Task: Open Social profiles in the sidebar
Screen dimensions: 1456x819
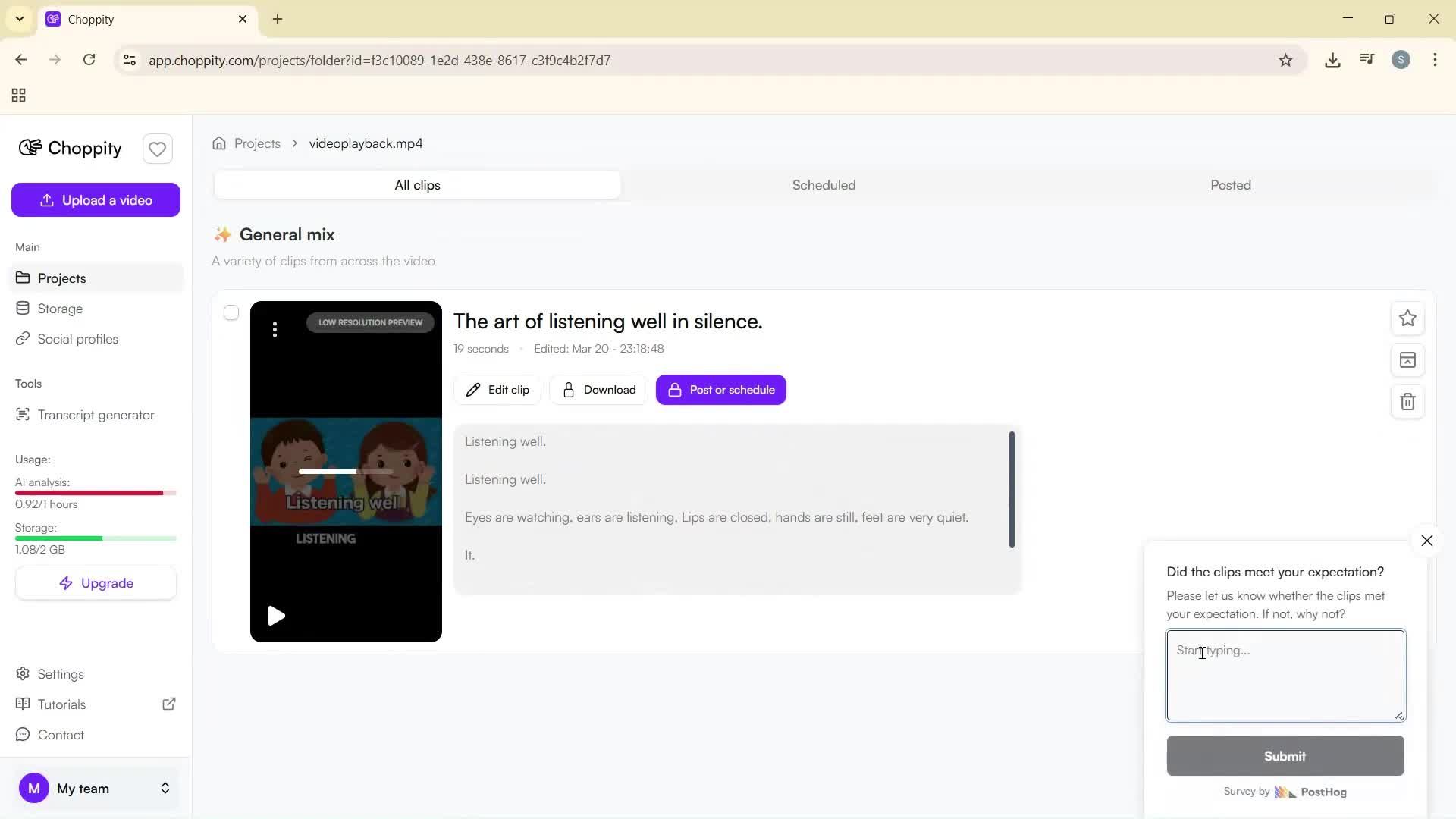Action: click(77, 339)
